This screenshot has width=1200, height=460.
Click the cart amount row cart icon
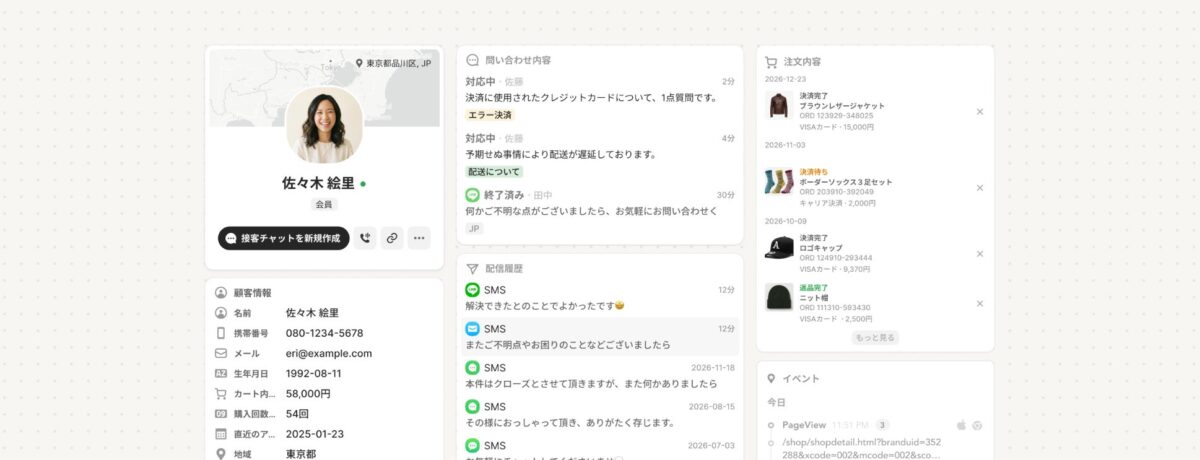221,393
